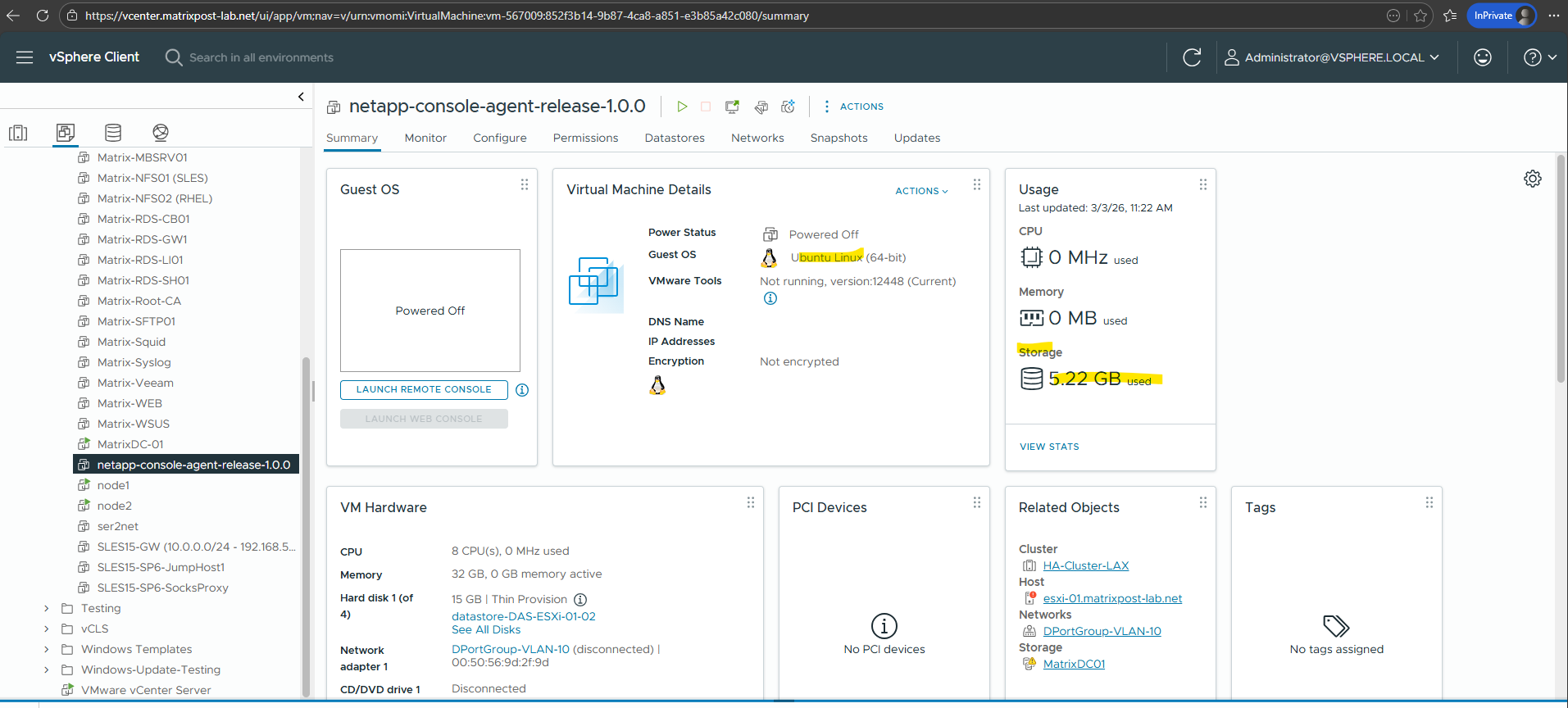1568x708 pixels.
Task: Click the search in all environments field
Action: pyautogui.click(x=261, y=57)
